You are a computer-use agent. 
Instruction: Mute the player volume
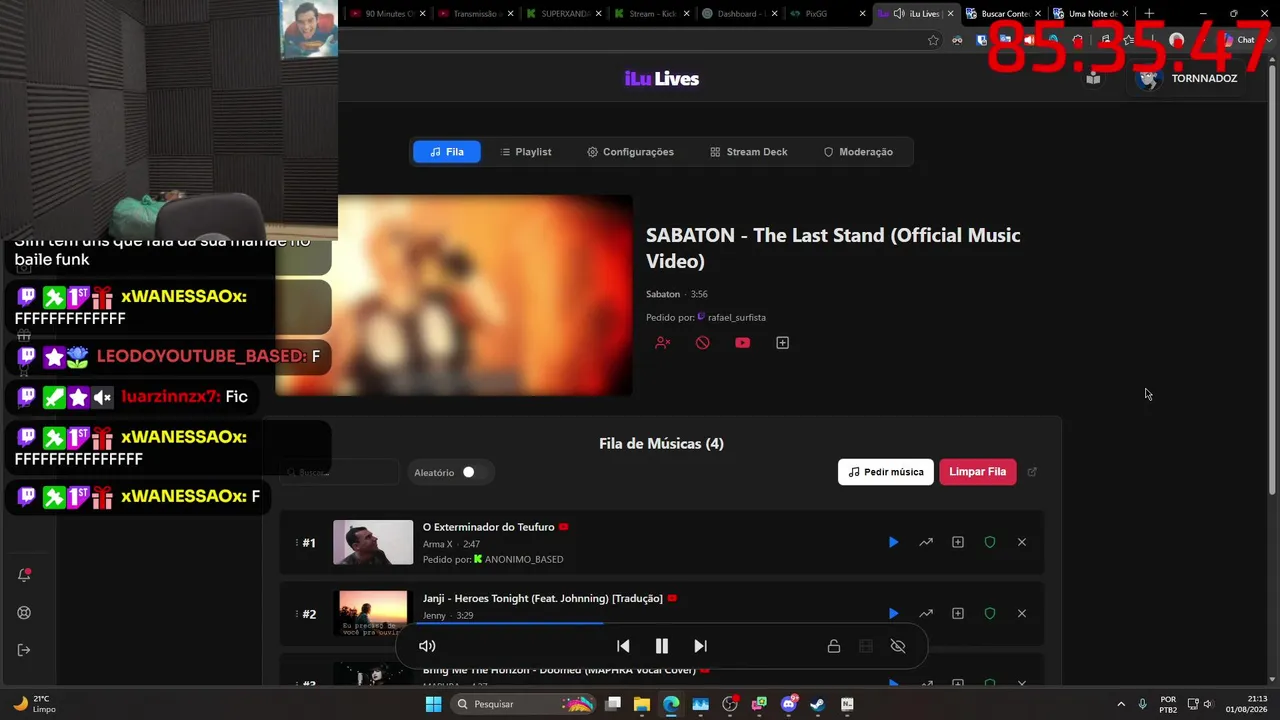[427, 646]
